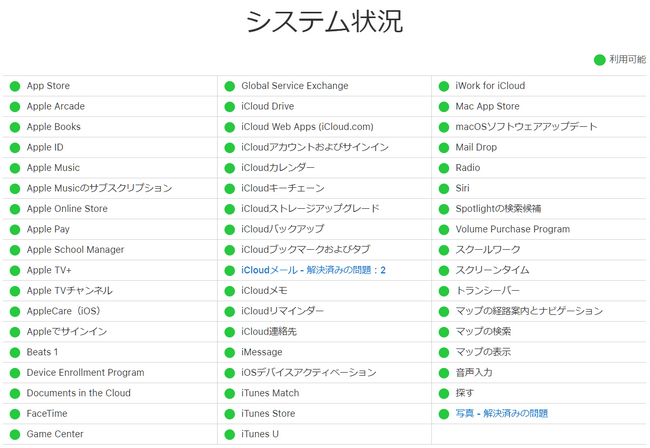This screenshot has width=650, height=448.
Task: Click the green dot next to FaceTime
Action: tap(15, 414)
